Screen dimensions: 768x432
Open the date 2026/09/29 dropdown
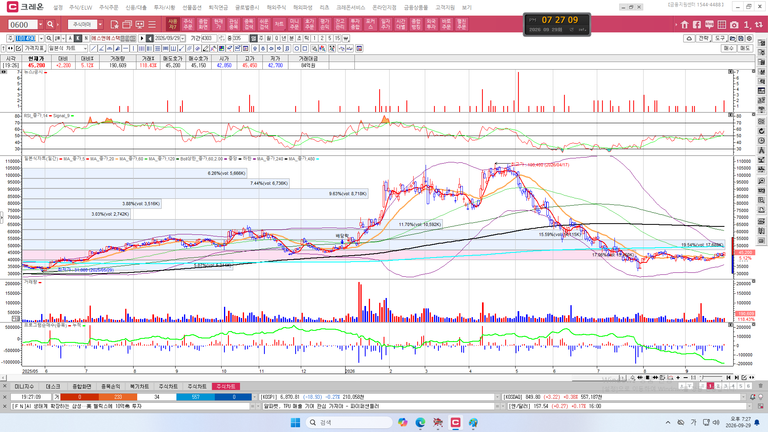click(182, 38)
